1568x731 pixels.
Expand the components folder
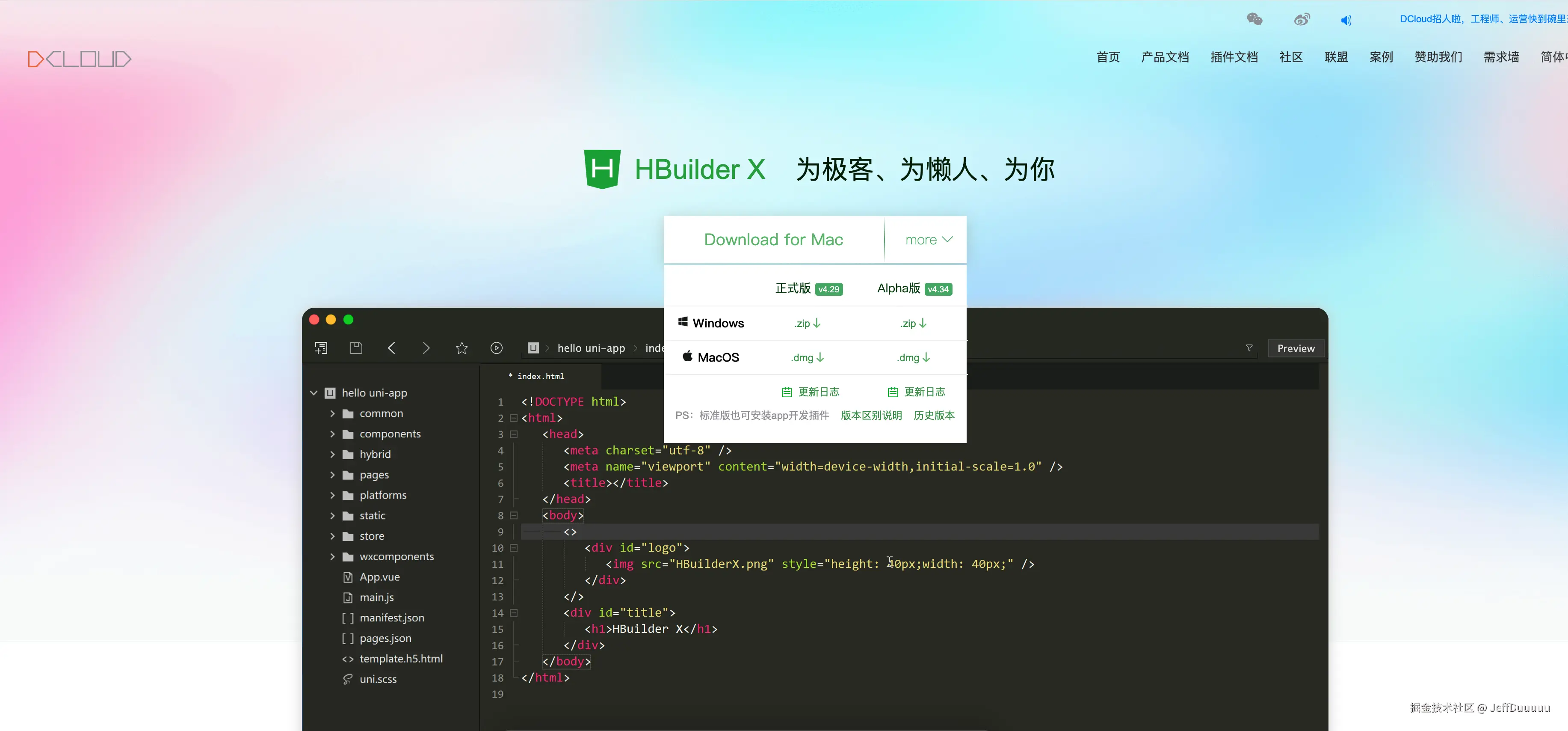click(332, 434)
